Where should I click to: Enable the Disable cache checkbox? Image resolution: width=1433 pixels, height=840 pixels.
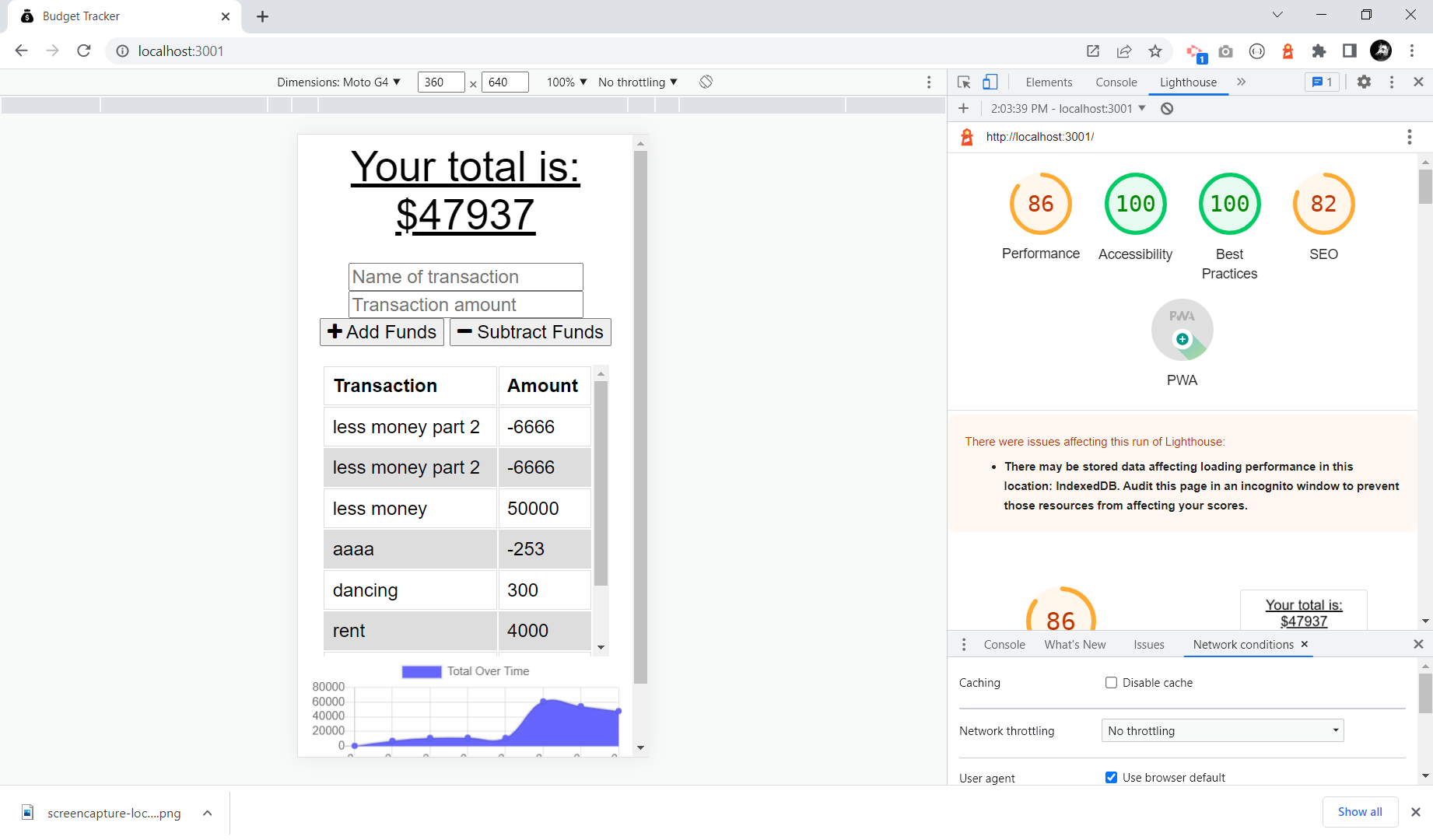1112,682
